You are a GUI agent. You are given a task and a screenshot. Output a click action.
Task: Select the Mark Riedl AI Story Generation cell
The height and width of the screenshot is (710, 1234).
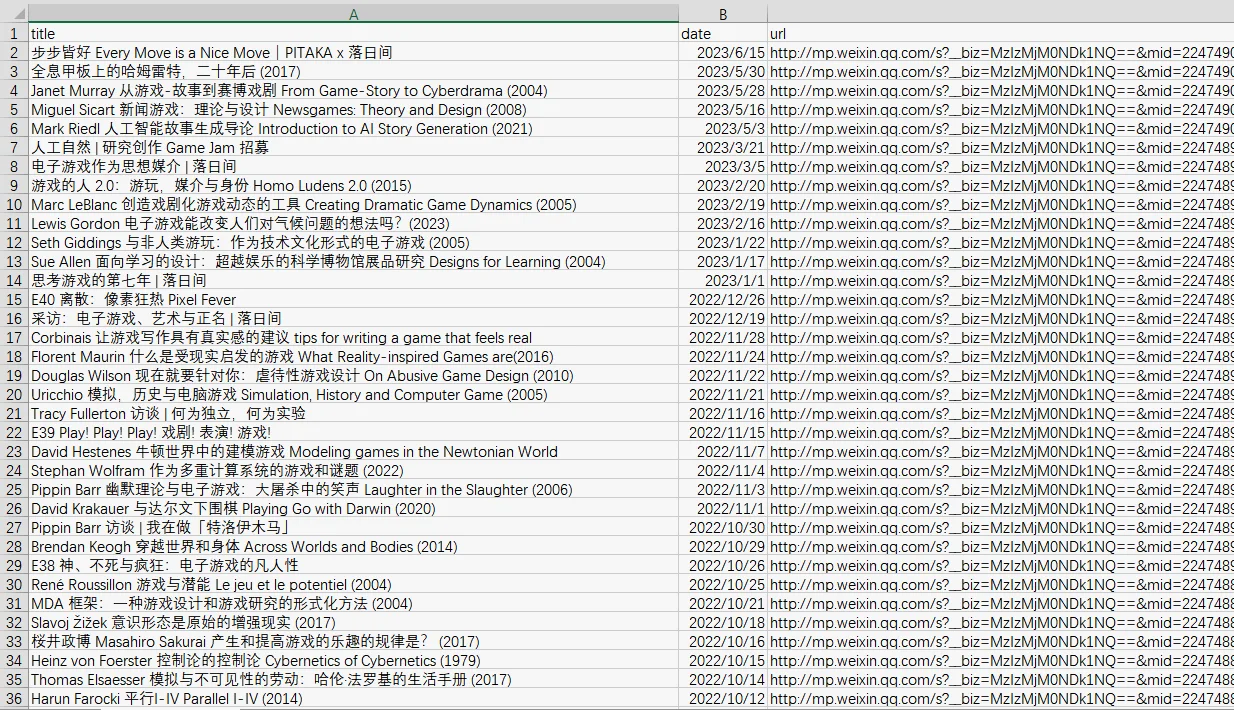[353, 128]
